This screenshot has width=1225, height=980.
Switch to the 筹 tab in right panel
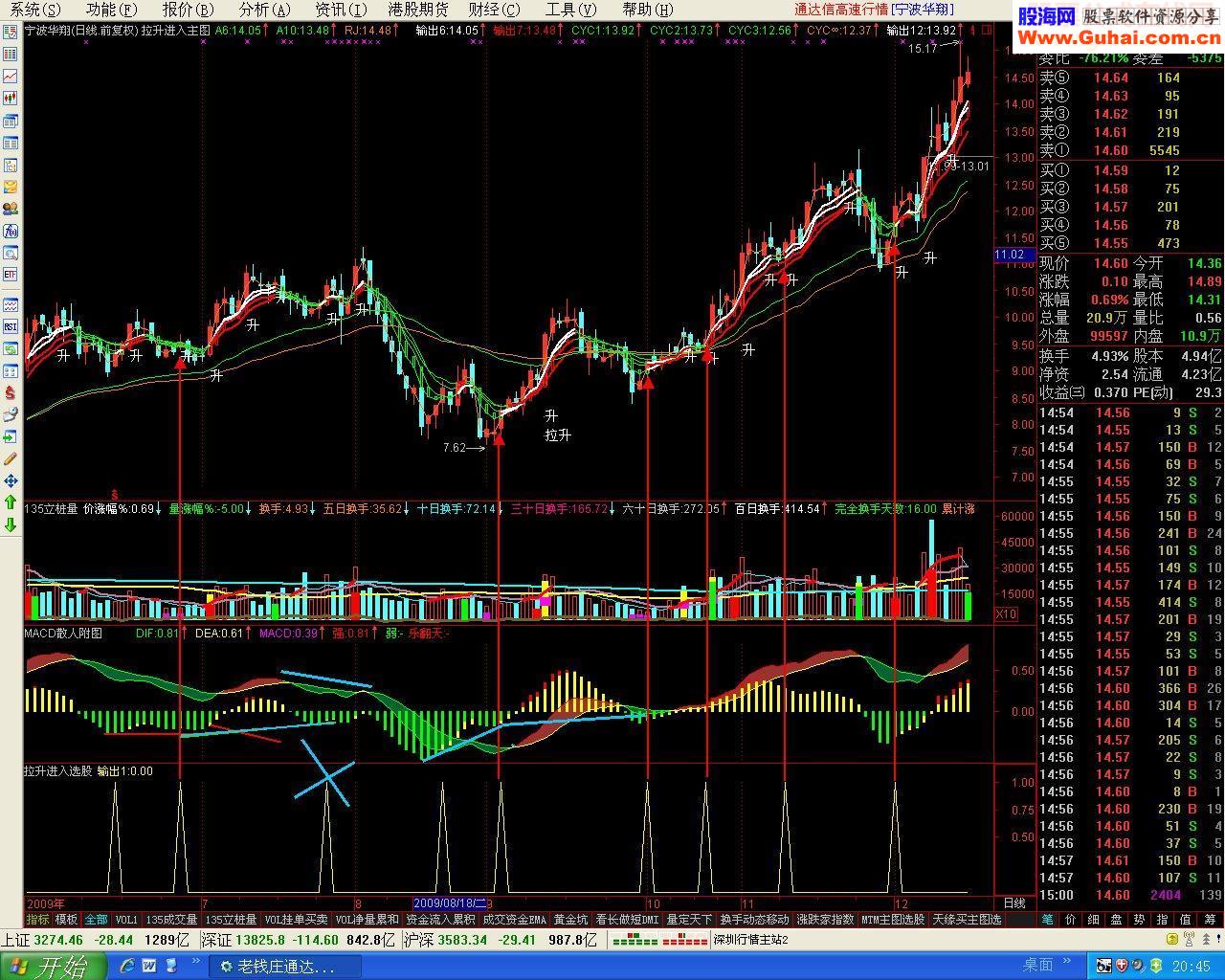[x=1211, y=920]
